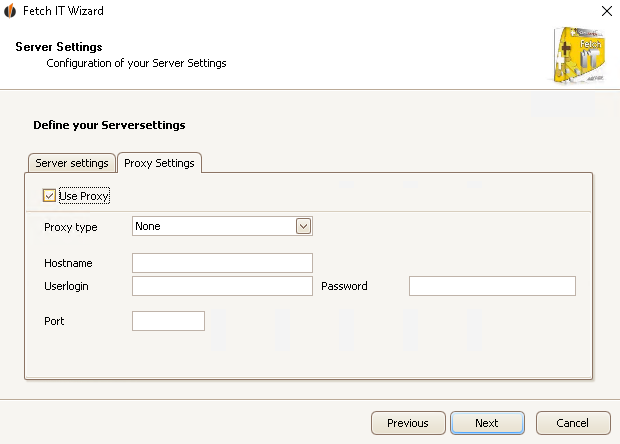Click the 'Proxy type' label
Screen dimensions: 620x444
[x=71, y=227]
